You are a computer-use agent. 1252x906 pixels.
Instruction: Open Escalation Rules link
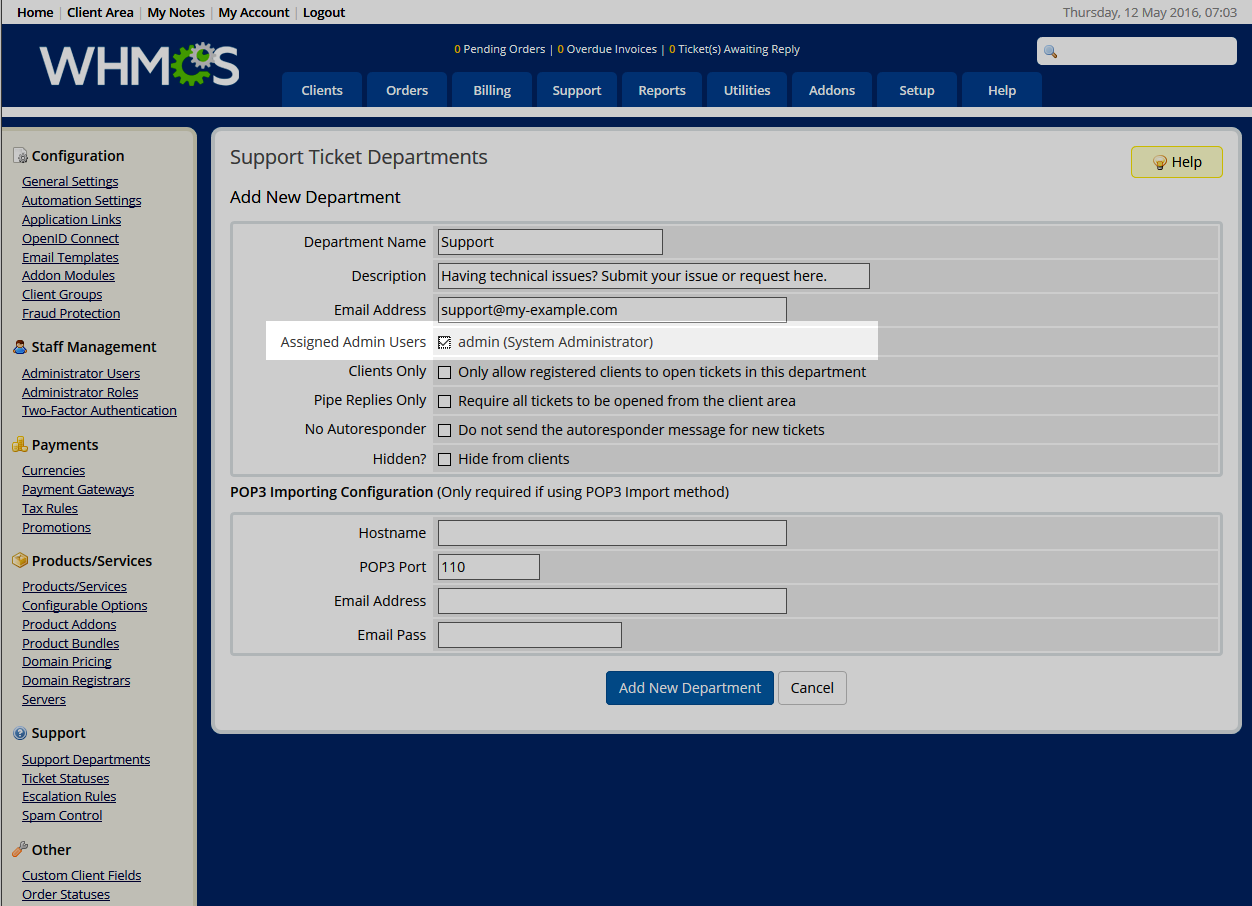tap(69, 797)
